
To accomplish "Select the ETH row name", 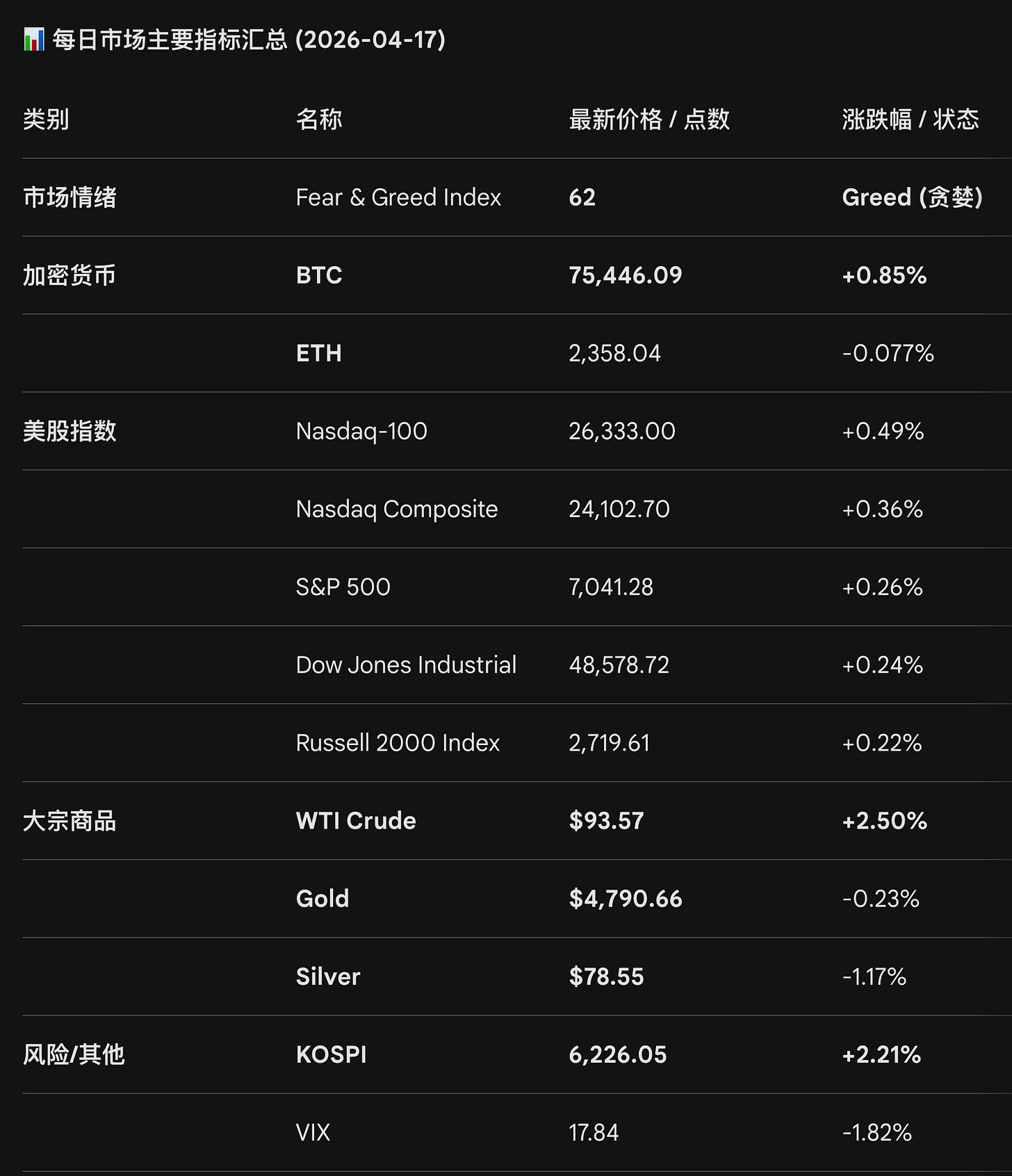I will pyautogui.click(x=319, y=353).
